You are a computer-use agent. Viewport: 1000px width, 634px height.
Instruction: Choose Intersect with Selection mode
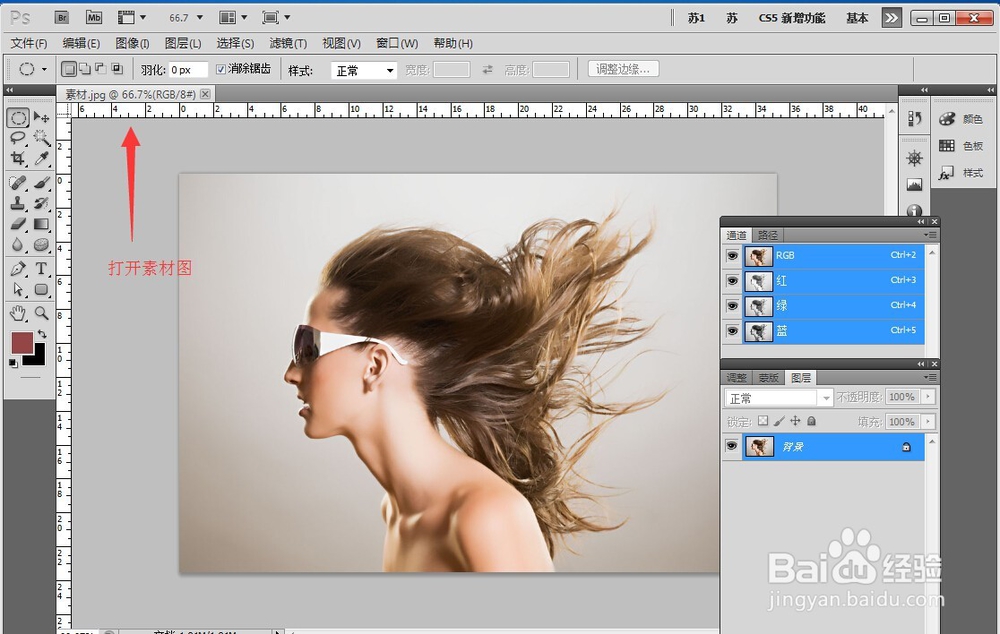pos(117,68)
